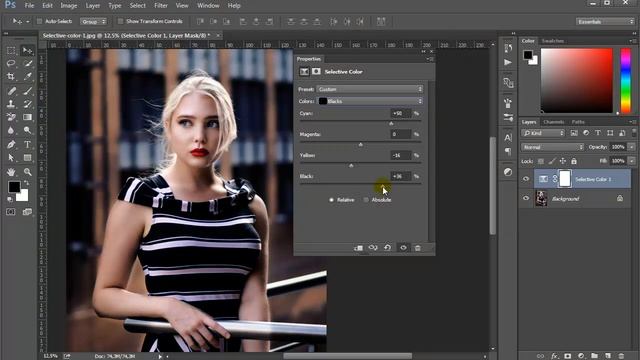Image resolution: width=640 pixels, height=360 pixels.
Task: Choose the Absolute radio option
Action: [x=366, y=200]
